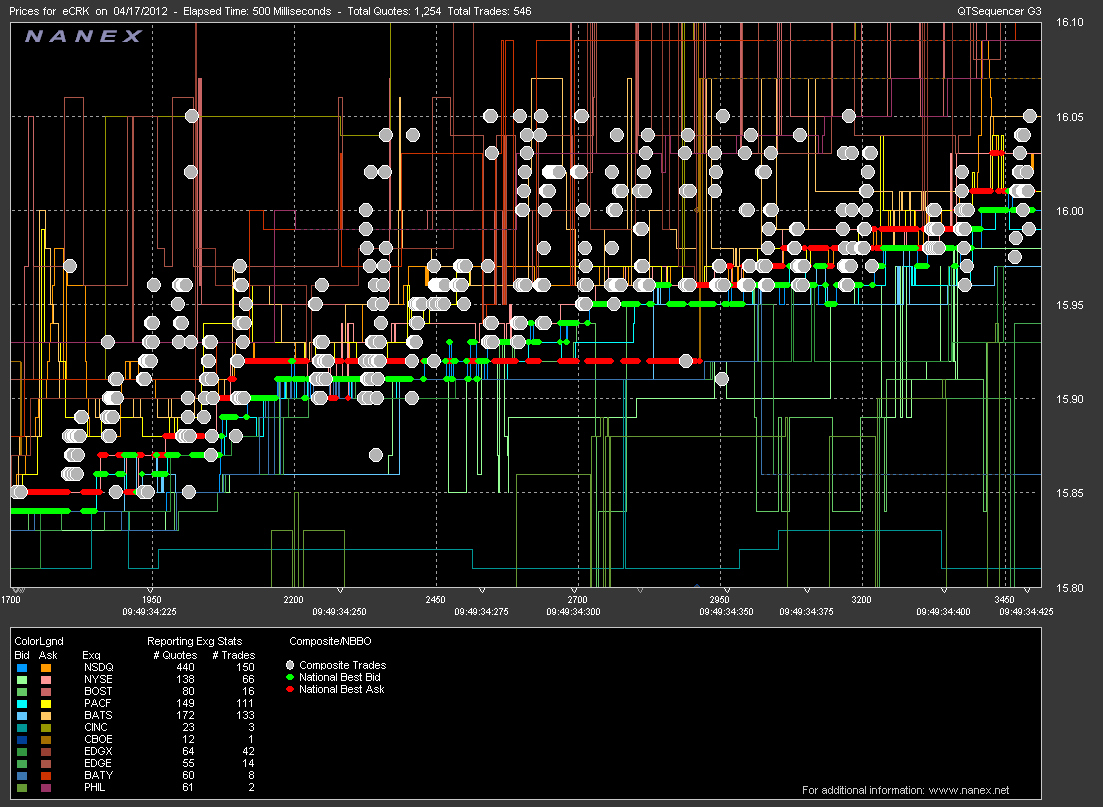Click the BOST exchange label
Screen dimensions: 1103x807
click(x=98, y=691)
